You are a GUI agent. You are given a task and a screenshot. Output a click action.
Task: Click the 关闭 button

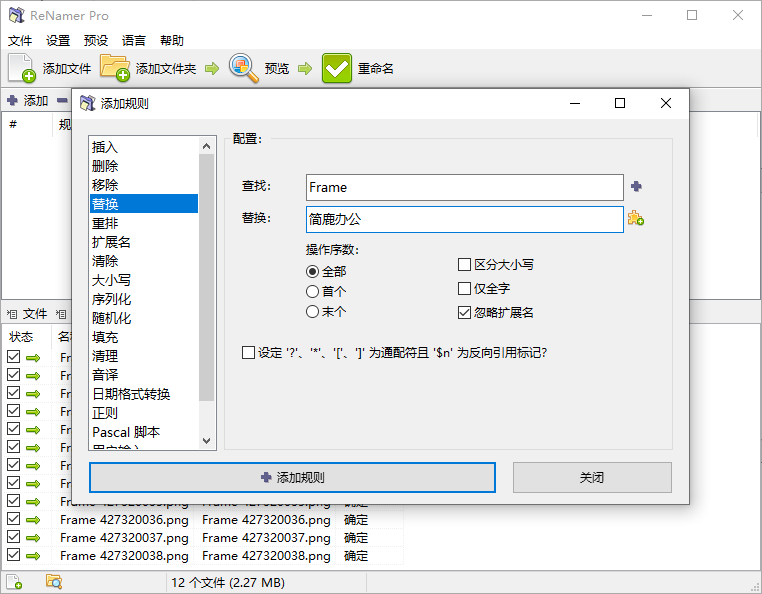592,477
